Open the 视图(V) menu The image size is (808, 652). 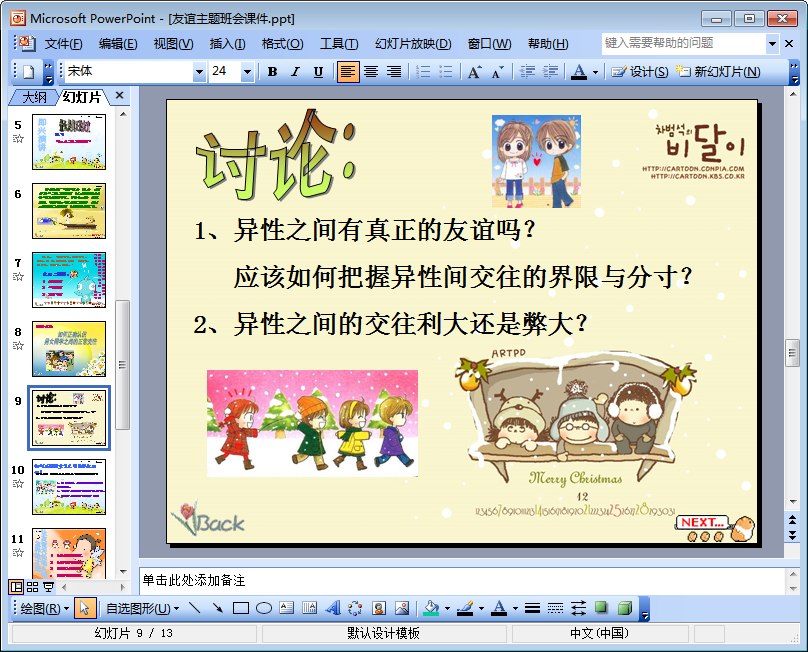(174, 44)
